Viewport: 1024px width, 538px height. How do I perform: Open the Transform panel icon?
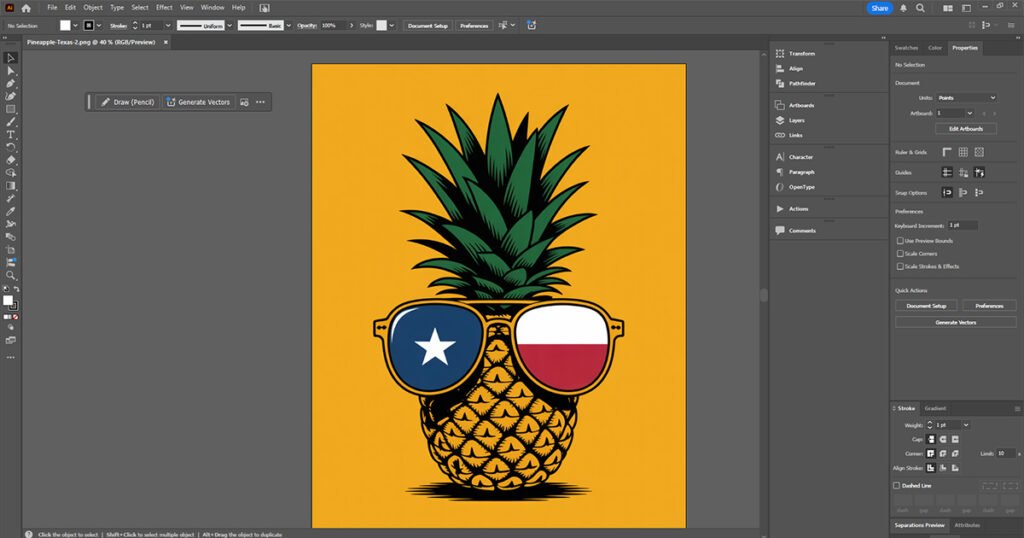coord(780,54)
